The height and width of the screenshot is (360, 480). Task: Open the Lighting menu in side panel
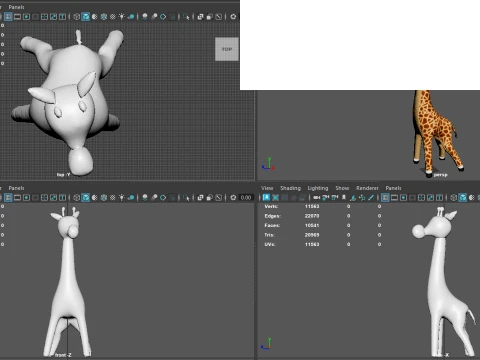[x=318, y=188]
